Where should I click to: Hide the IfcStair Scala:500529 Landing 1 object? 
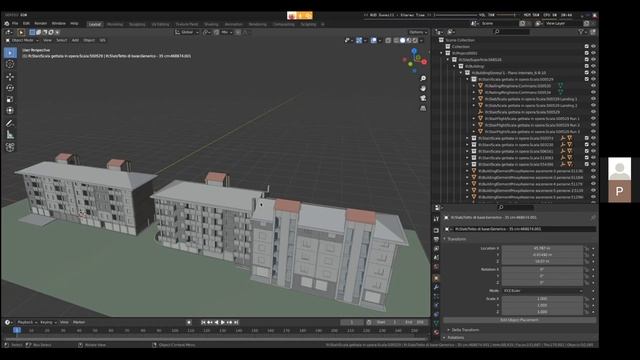click(x=593, y=99)
